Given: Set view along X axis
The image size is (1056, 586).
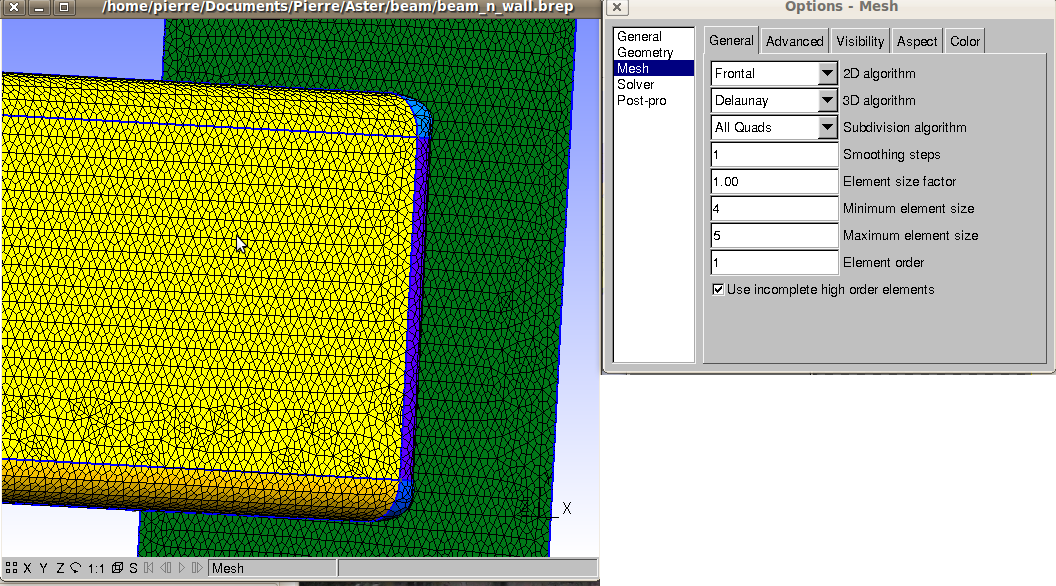Looking at the screenshot, I should (x=27, y=568).
